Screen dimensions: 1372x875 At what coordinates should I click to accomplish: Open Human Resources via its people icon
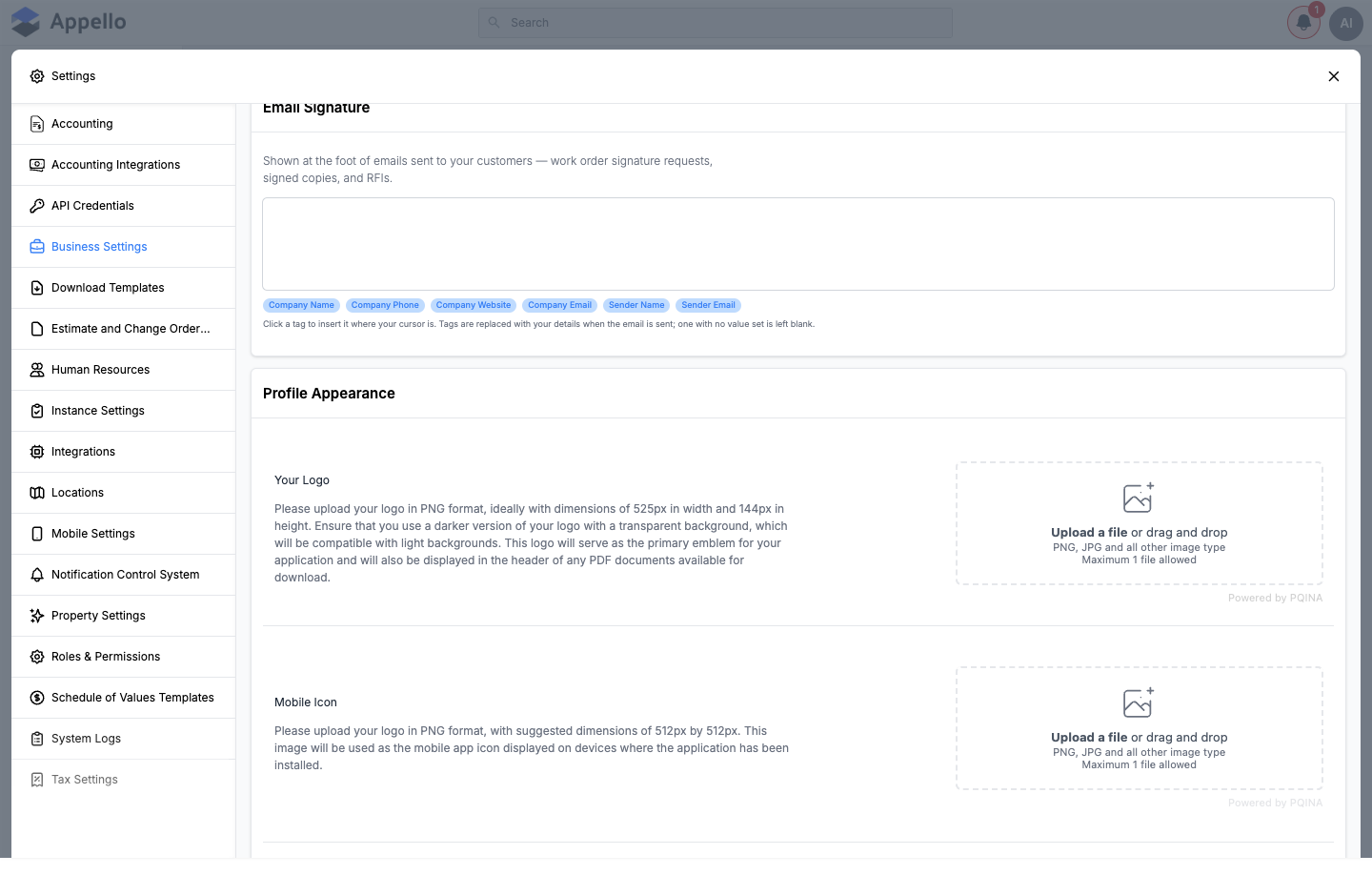click(x=37, y=370)
